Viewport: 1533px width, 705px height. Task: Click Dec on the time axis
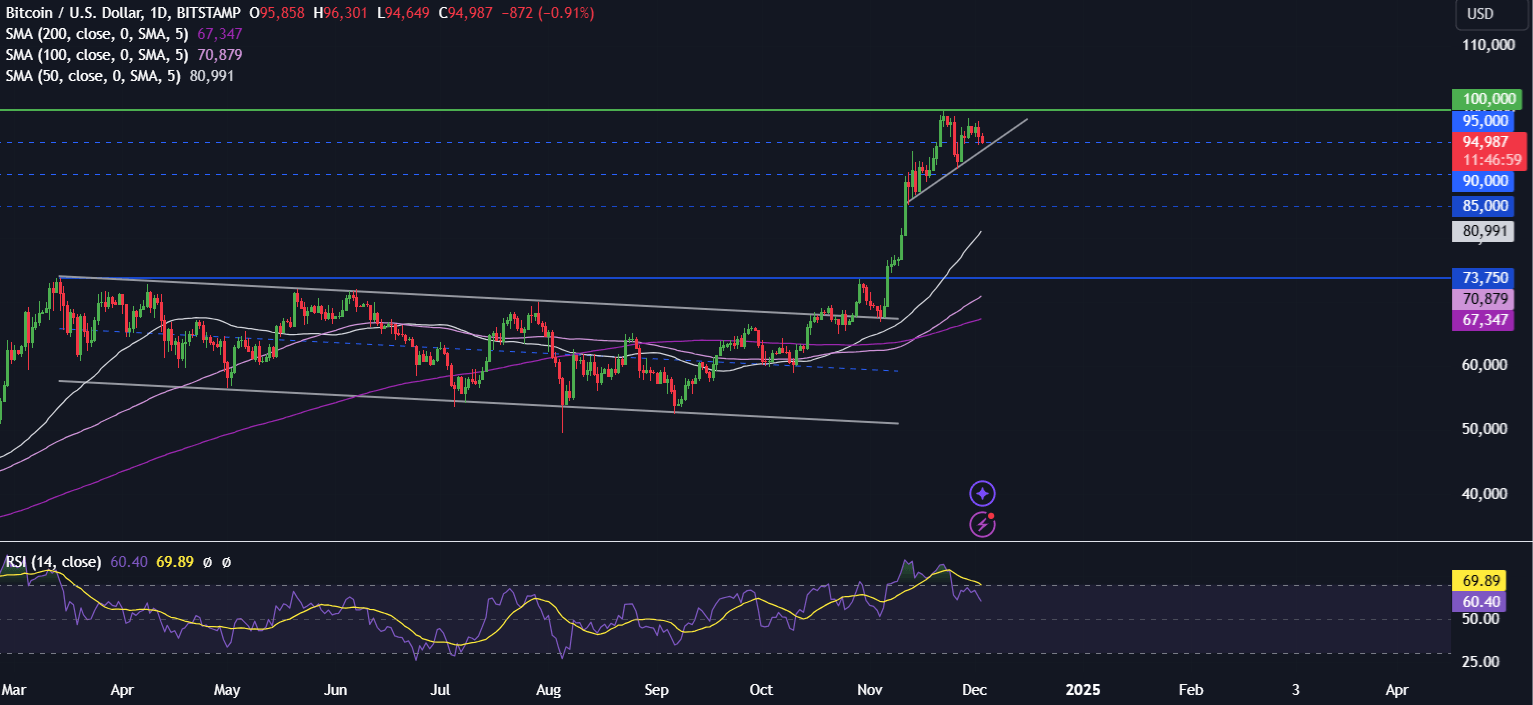(974, 690)
